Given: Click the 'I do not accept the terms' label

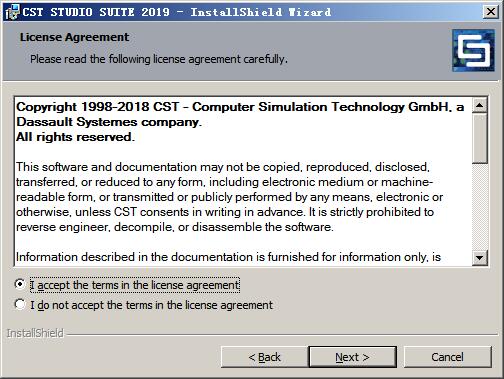Looking at the screenshot, I should tap(151, 305).
